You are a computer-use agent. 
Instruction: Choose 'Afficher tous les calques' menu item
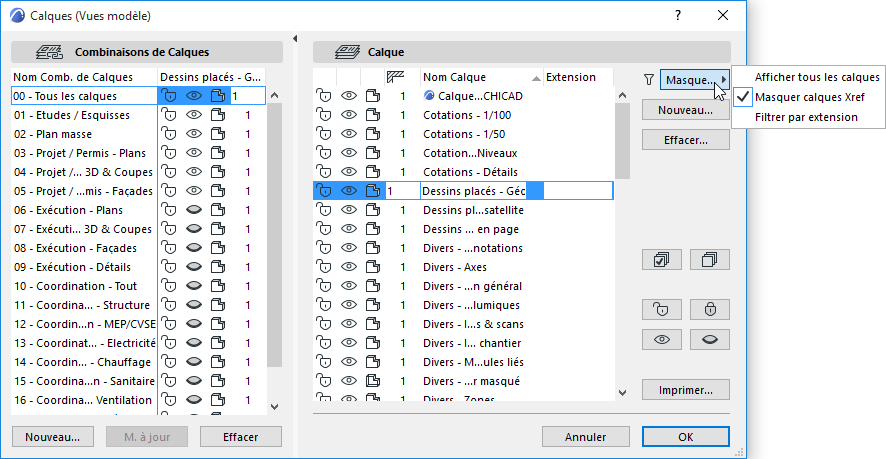tap(817, 77)
